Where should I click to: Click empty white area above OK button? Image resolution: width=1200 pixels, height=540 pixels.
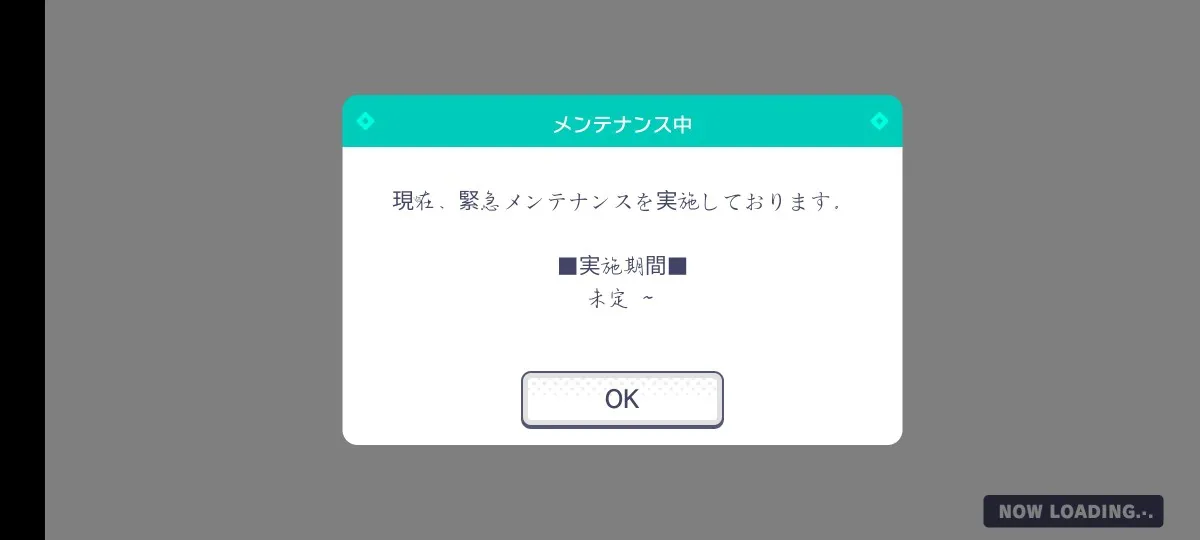click(622, 340)
